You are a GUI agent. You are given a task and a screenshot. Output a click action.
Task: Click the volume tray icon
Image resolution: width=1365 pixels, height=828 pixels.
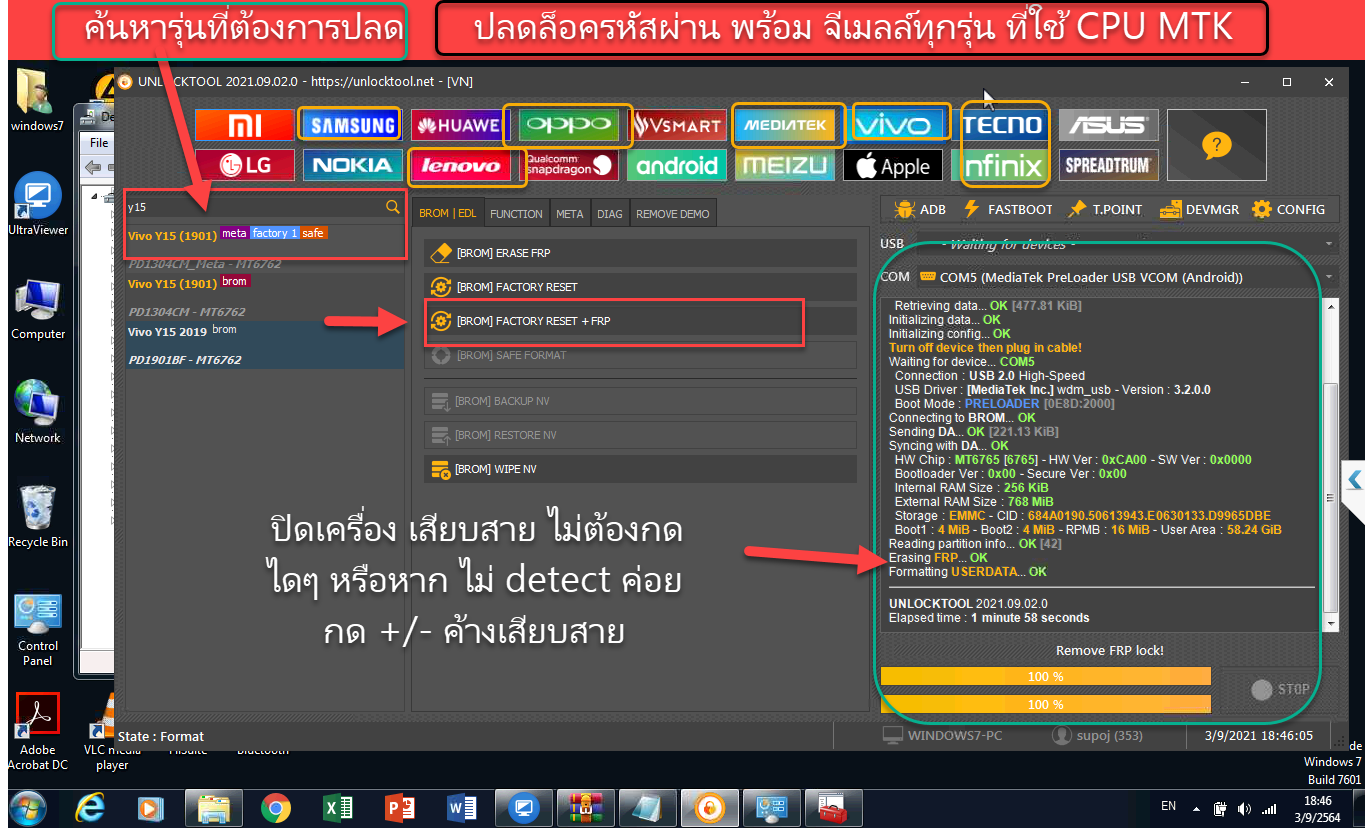[1244, 808]
